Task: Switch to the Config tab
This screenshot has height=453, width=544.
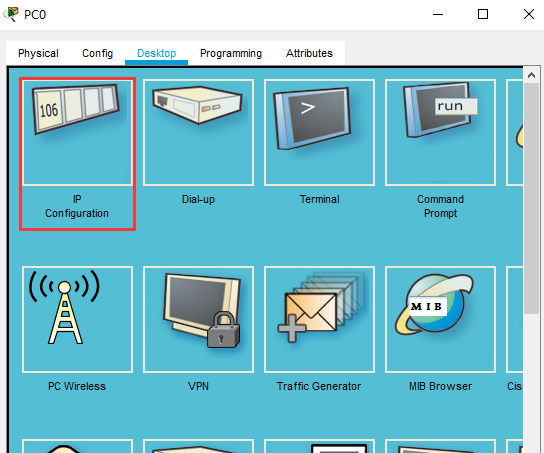Action: click(97, 53)
